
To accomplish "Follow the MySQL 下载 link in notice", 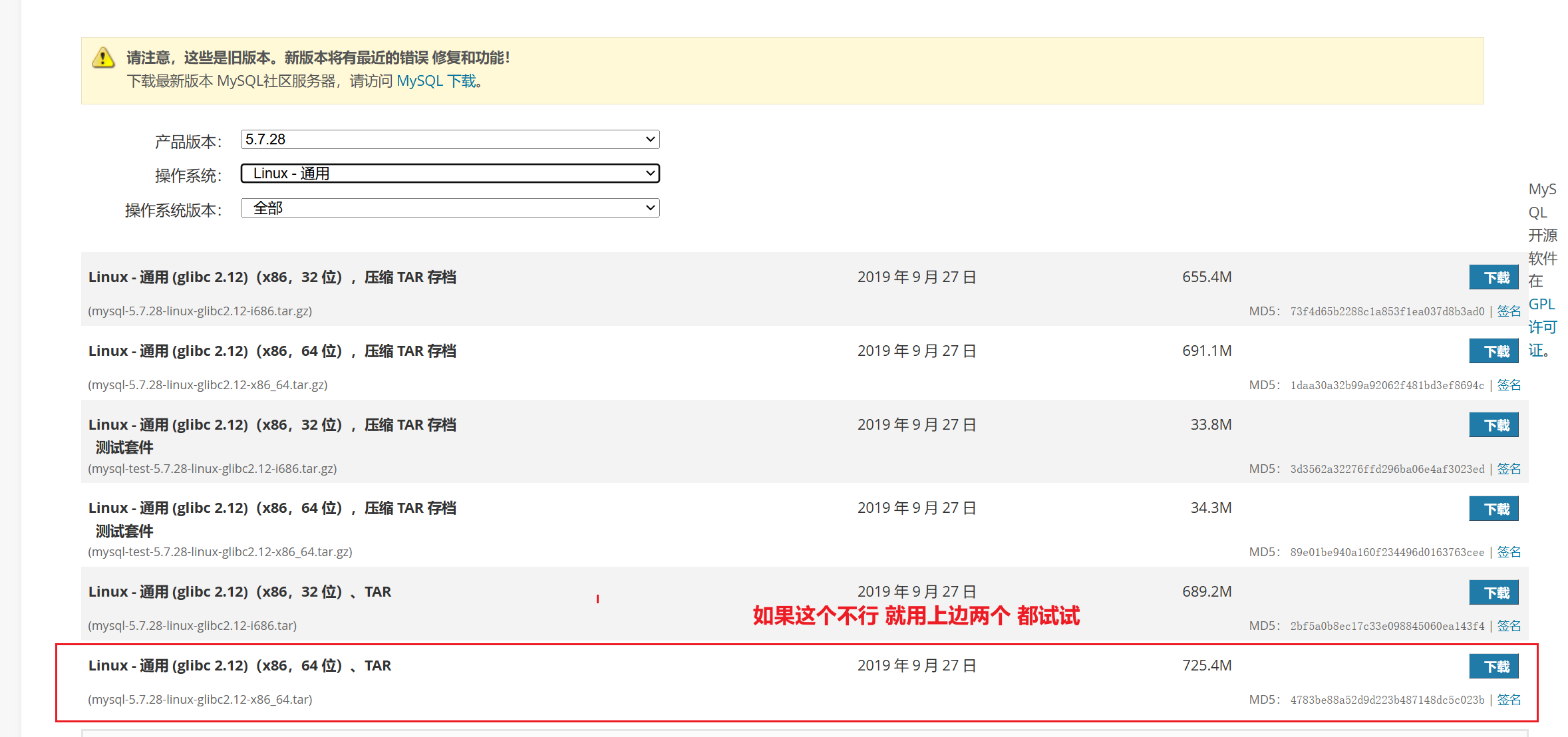I will coord(436,81).
